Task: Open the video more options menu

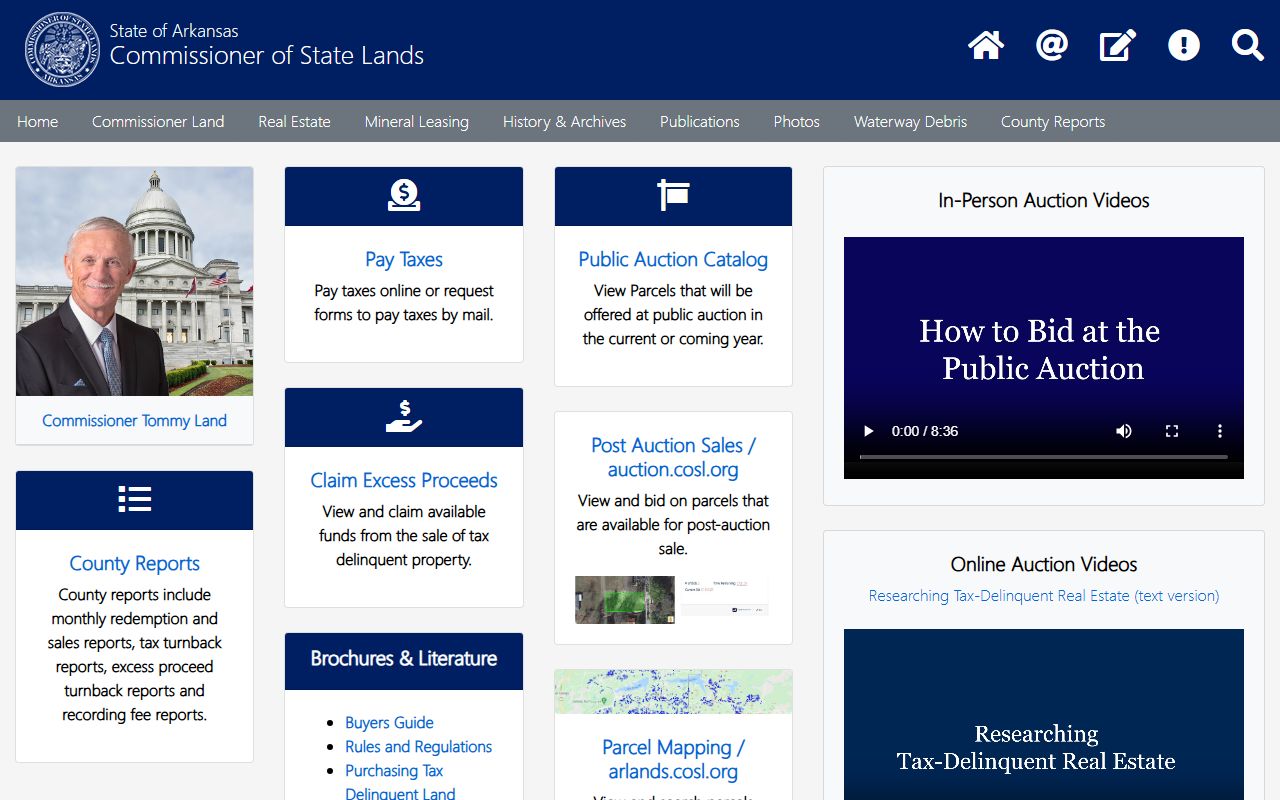Action: (1219, 431)
